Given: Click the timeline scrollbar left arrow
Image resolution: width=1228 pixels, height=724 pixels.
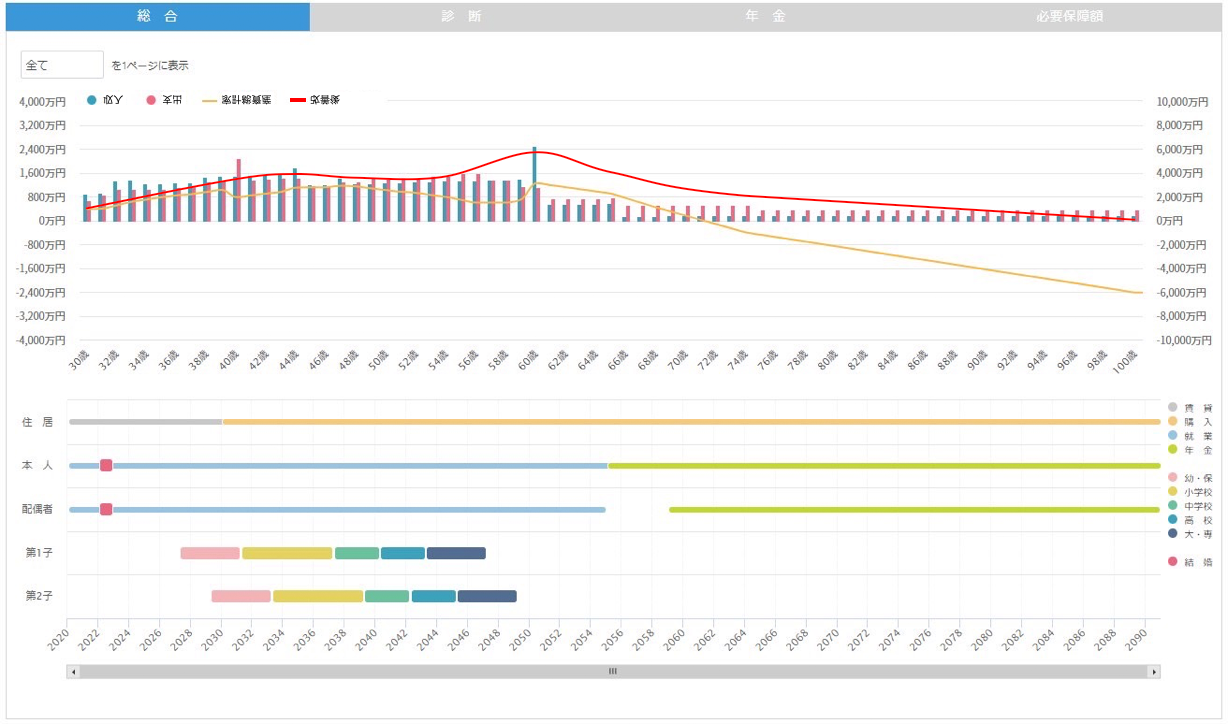Looking at the screenshot, I should click(73, 672).
